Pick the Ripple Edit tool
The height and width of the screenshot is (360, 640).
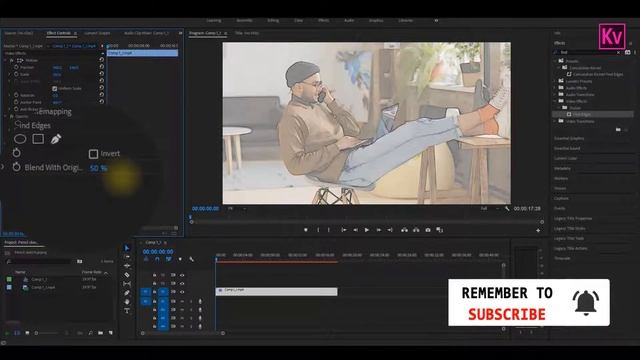(127, 266)
